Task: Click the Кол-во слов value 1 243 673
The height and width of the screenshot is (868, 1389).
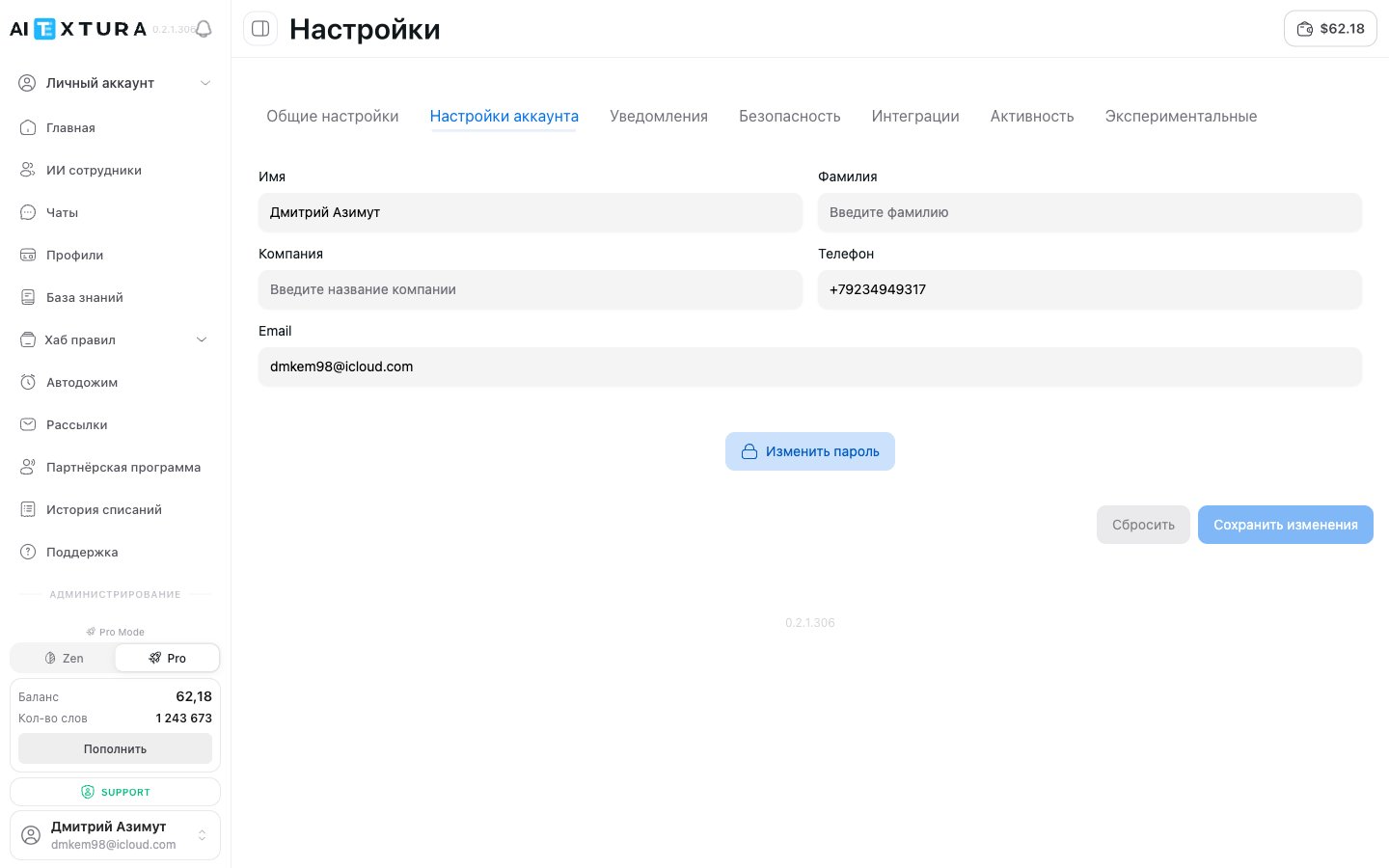Action: (183, 719)
